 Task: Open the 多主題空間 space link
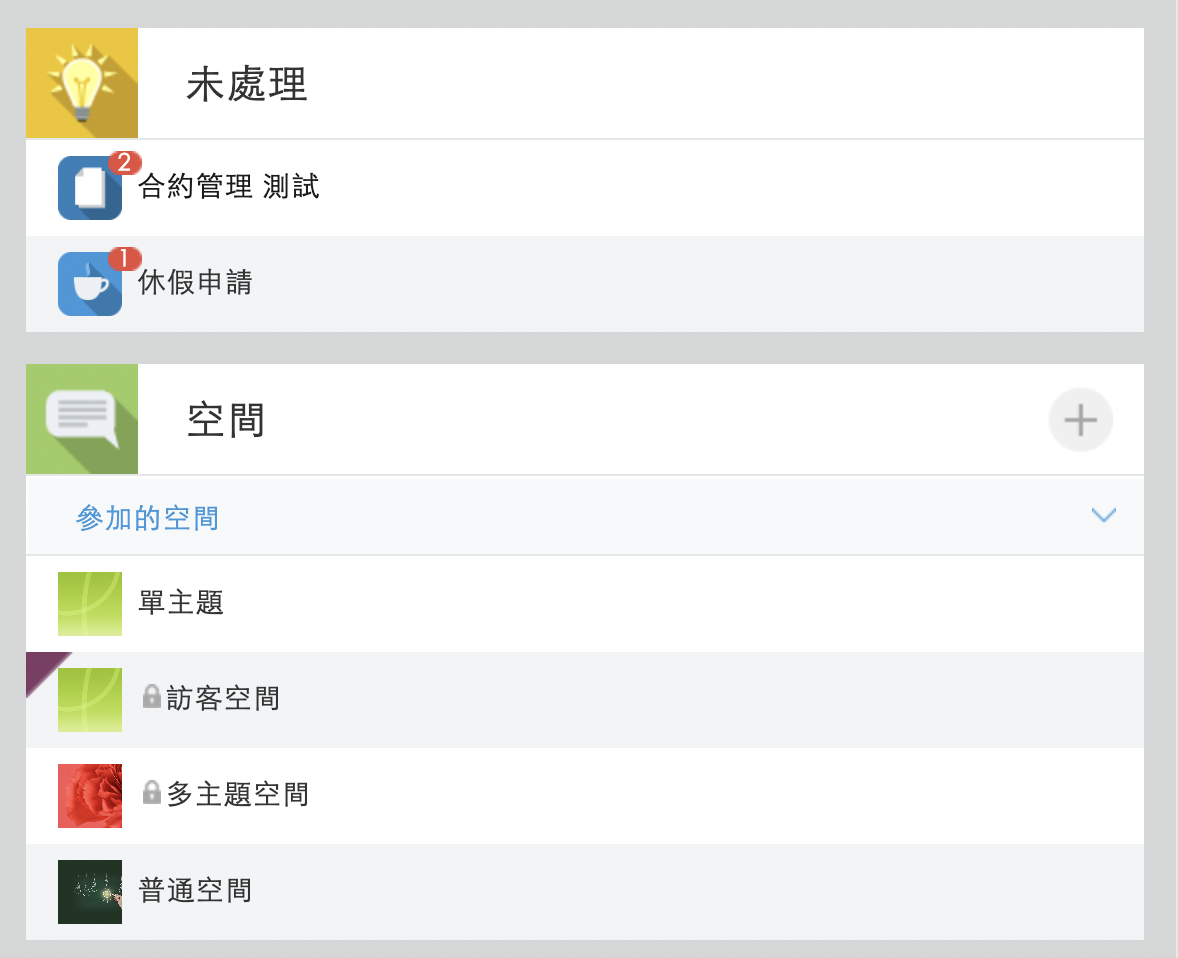[238, 794]
